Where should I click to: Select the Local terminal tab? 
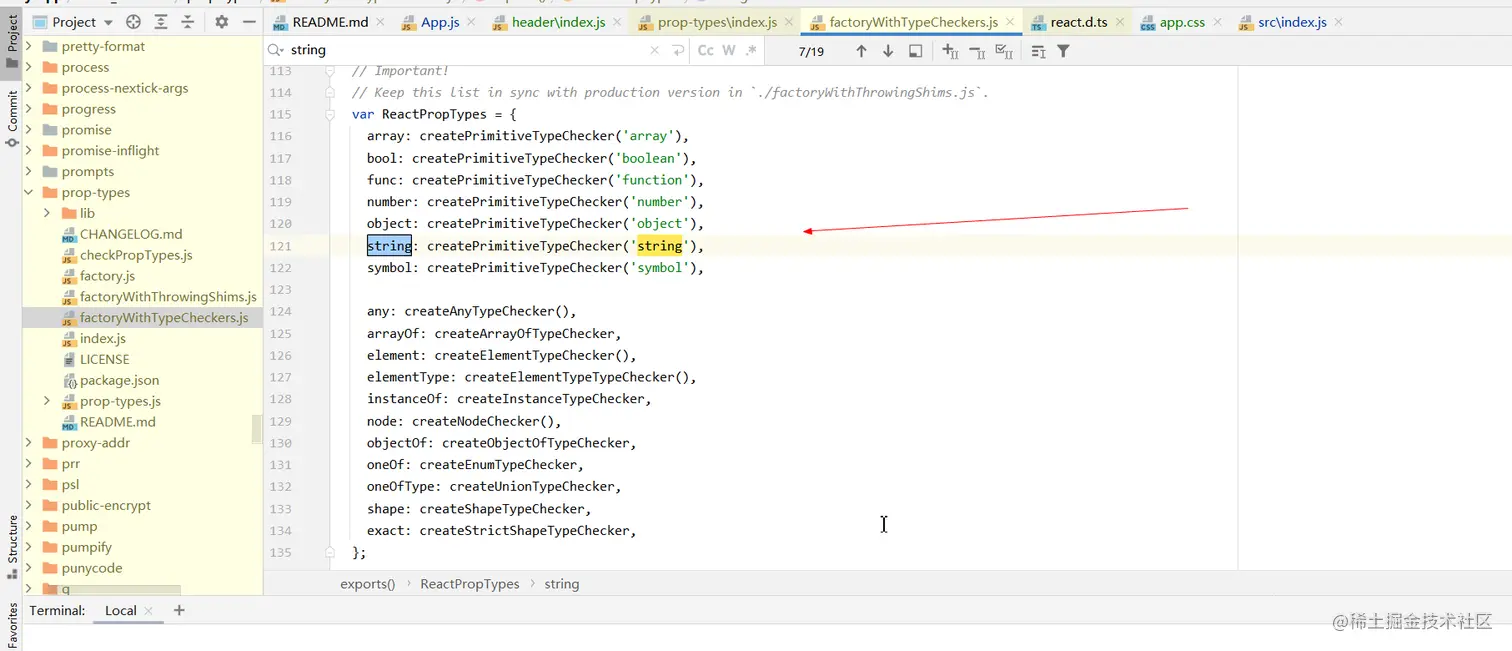click(x=120, y=611)
